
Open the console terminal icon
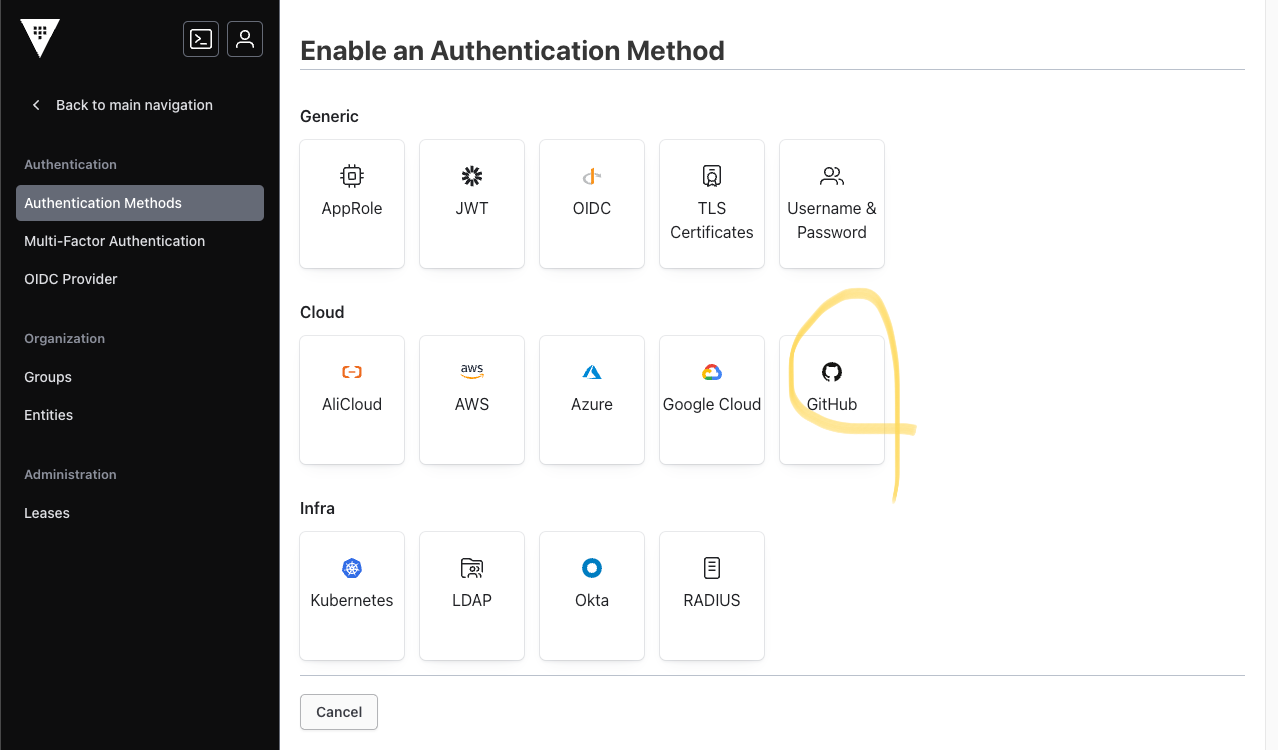(x=201, y=39)
